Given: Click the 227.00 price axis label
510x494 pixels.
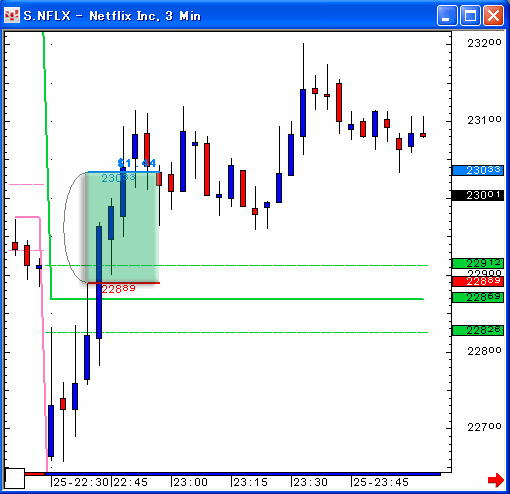Looking at the screenshot, I should [484, 427].
